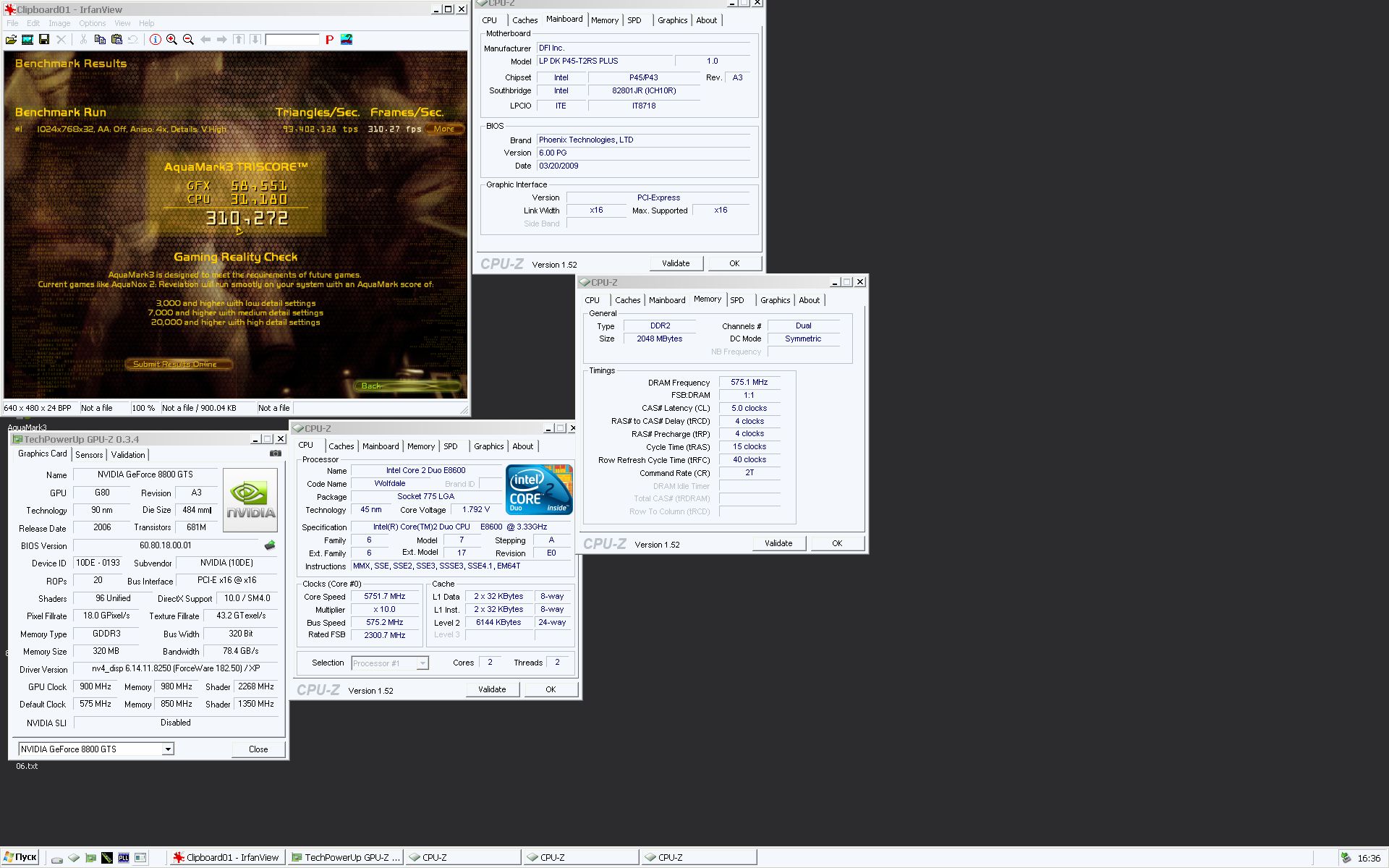Screen dimensions: 1389x868
Task: Open the Options menu in IrfanView
Action: pyautogui.click(x=93, y=23)
